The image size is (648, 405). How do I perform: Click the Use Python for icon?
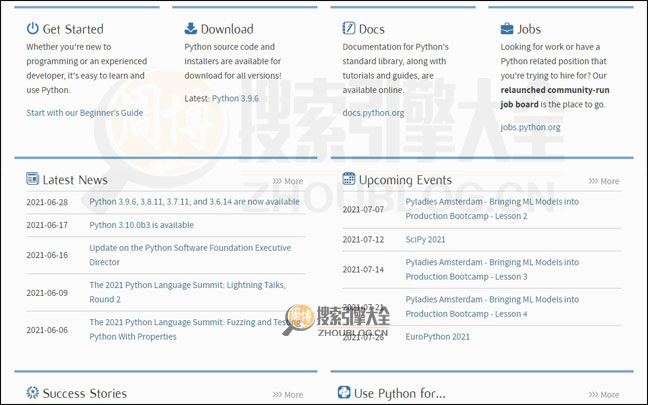click(x=344, y=392)
